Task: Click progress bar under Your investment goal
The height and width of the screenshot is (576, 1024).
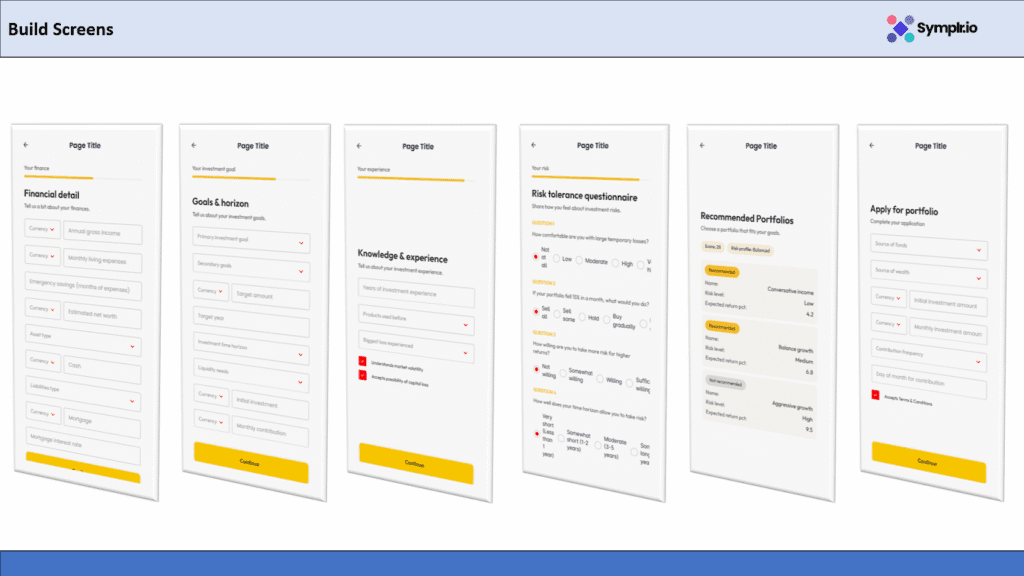Action: (233, 179)
